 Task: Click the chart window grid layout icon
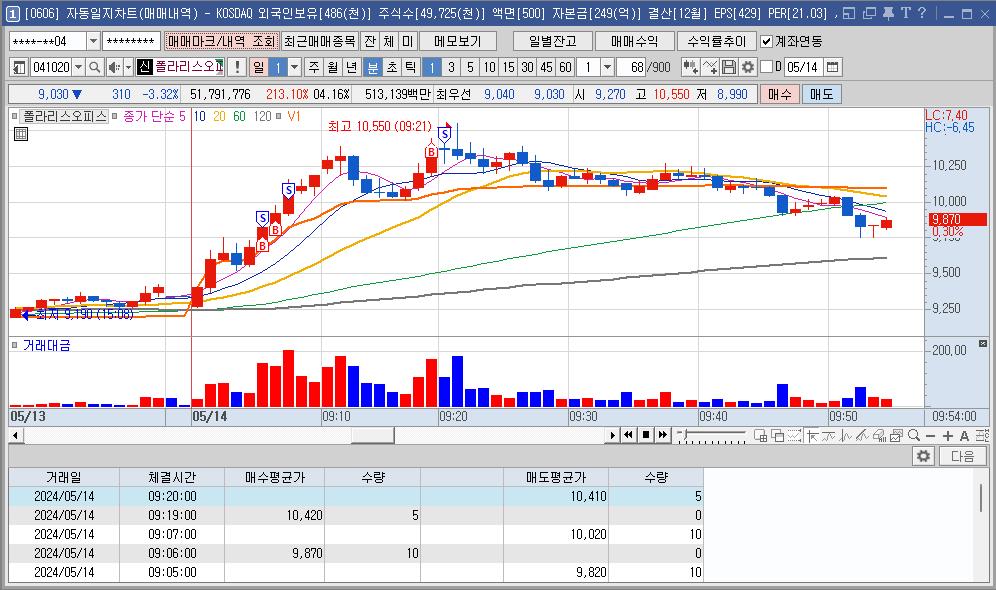[x=760, y=436]
